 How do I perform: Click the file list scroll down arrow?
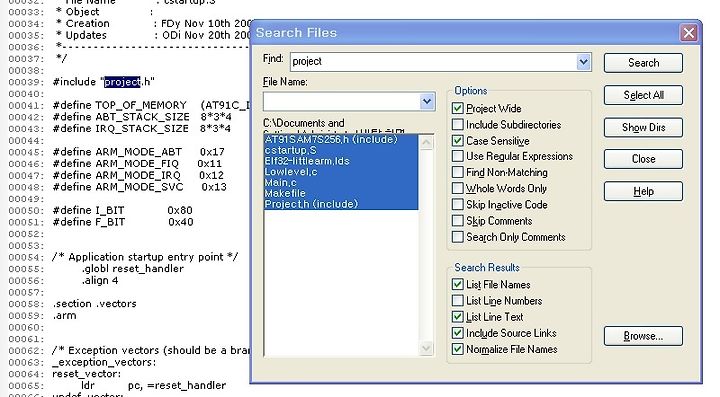point(426,349)
